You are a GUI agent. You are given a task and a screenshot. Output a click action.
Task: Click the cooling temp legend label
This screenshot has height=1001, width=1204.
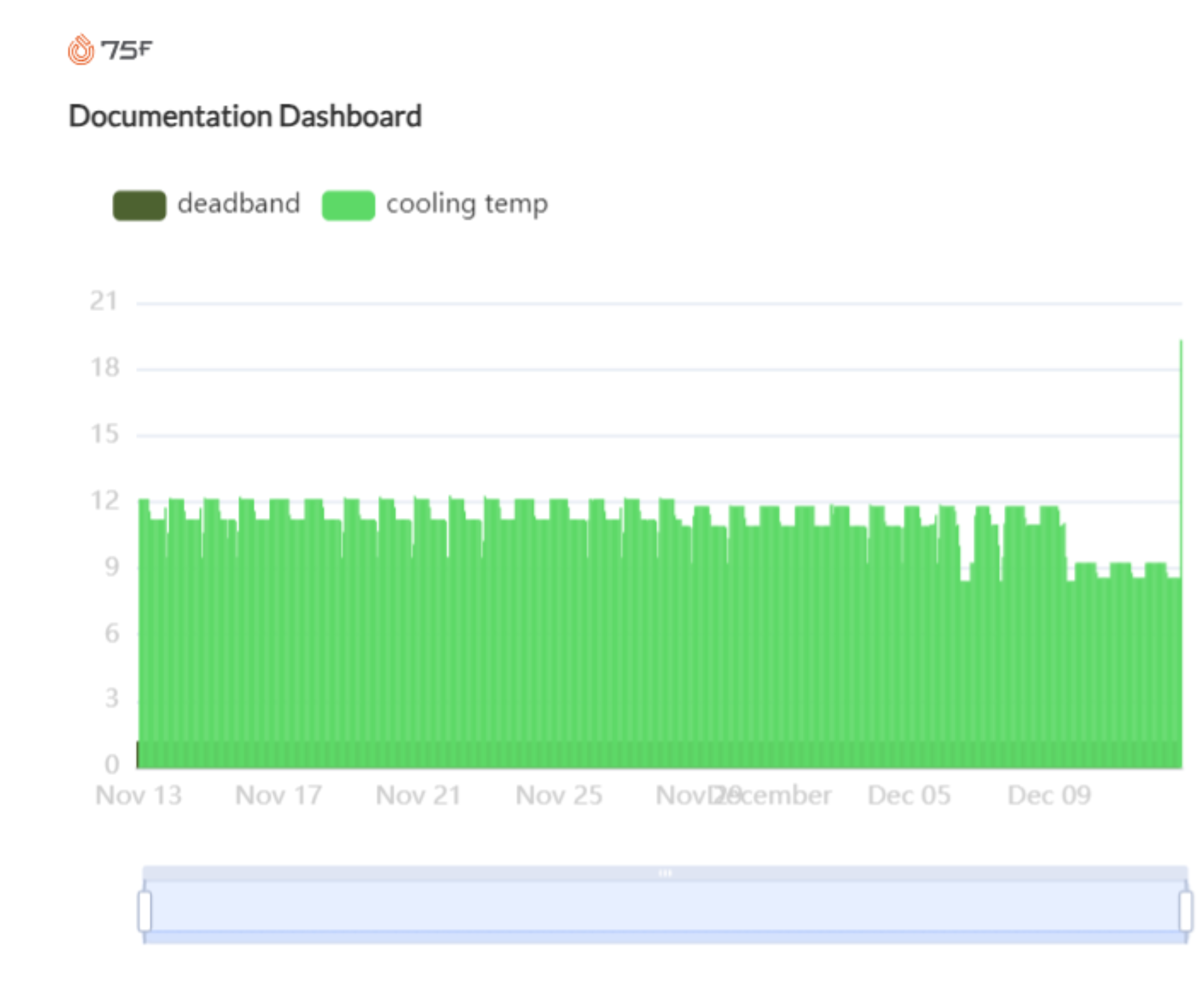(467, 205)
